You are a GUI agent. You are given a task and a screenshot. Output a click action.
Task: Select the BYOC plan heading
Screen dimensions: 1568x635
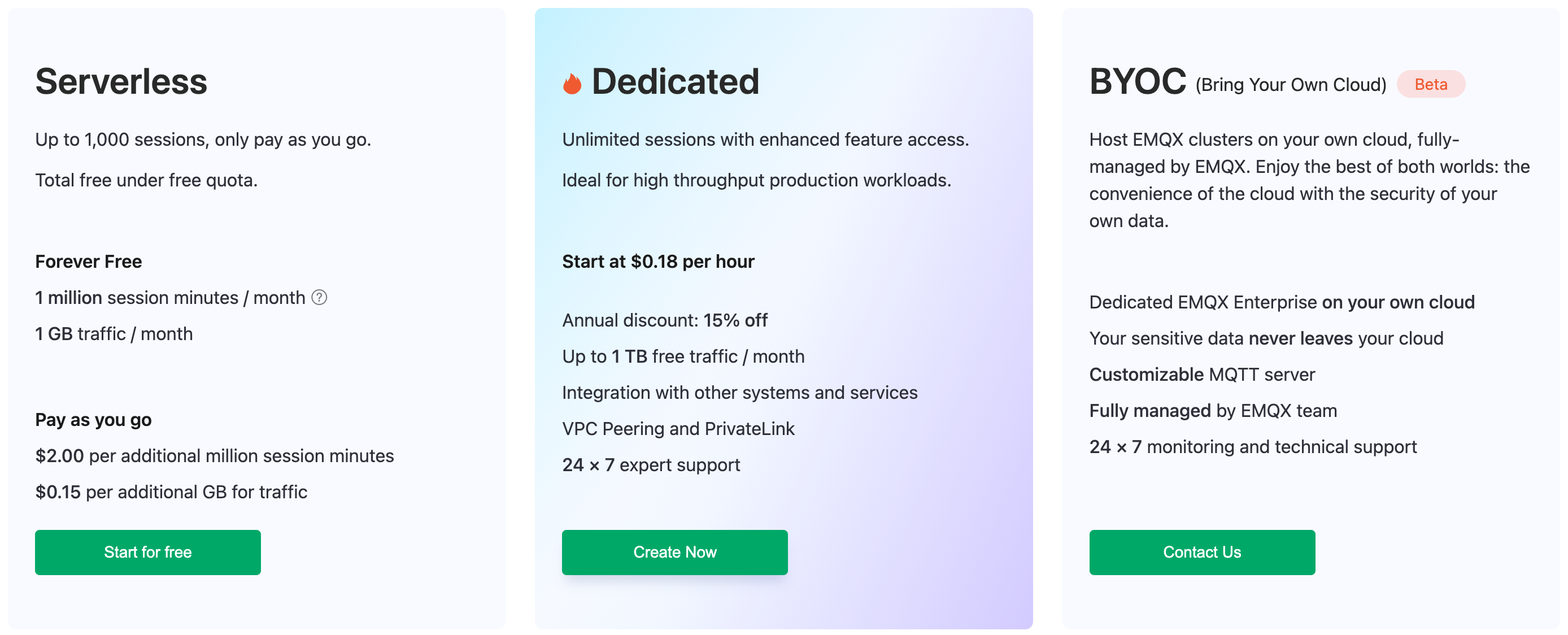pyautogui.click(x=1137, y=81)
